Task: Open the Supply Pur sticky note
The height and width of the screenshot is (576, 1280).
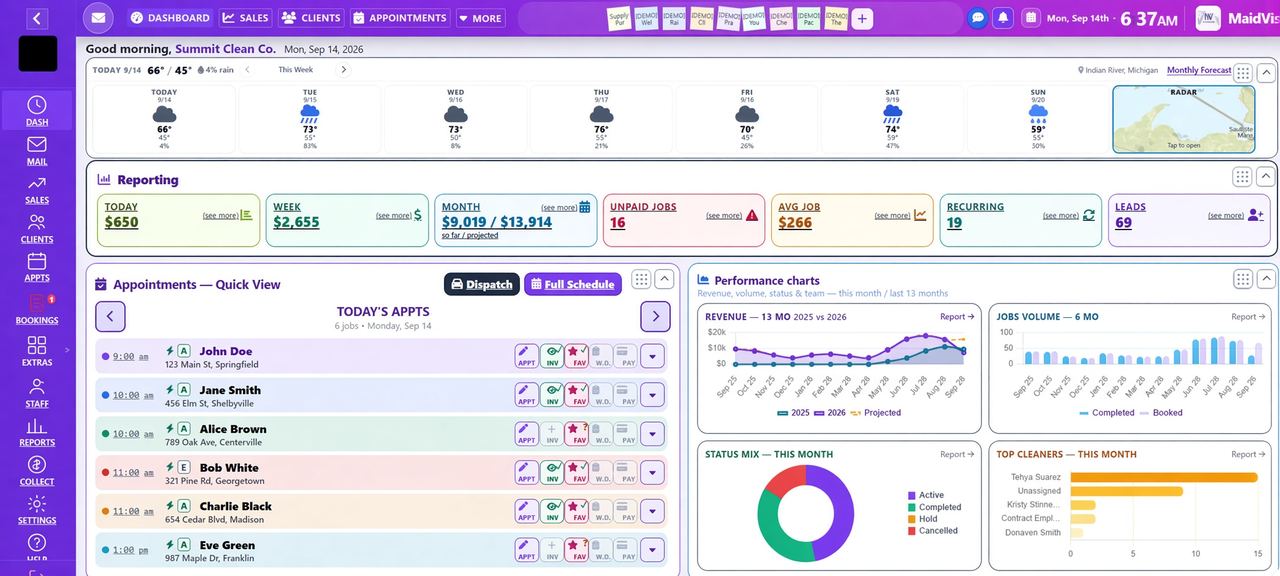Action: pyautogui.click(x=619, y=18)
